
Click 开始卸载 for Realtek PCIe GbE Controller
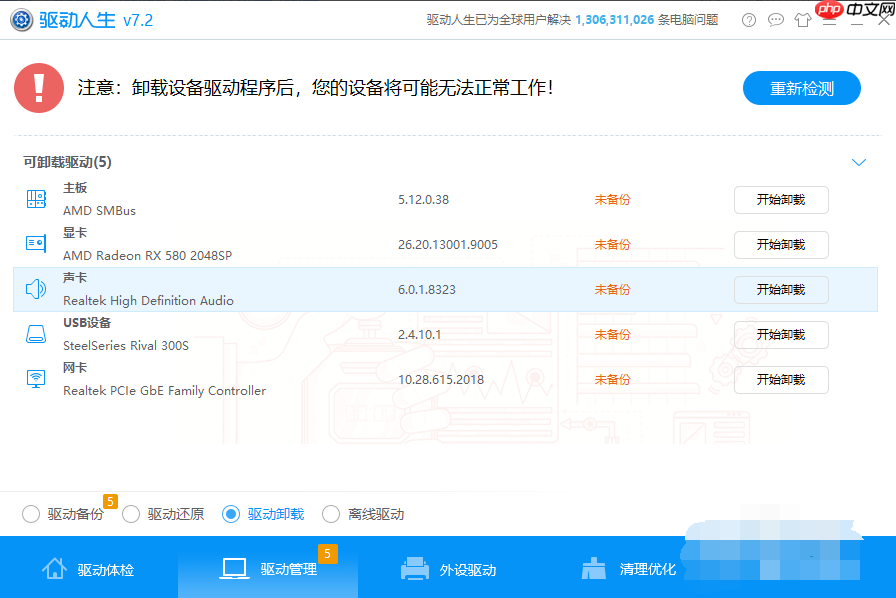[781, 380]
